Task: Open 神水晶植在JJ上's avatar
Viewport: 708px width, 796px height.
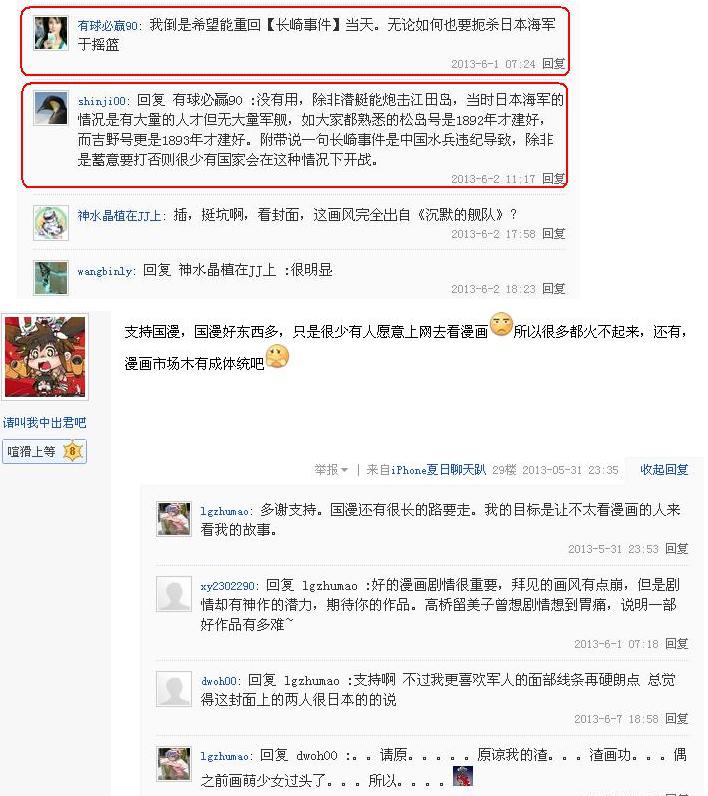Action: pos(51,222)
